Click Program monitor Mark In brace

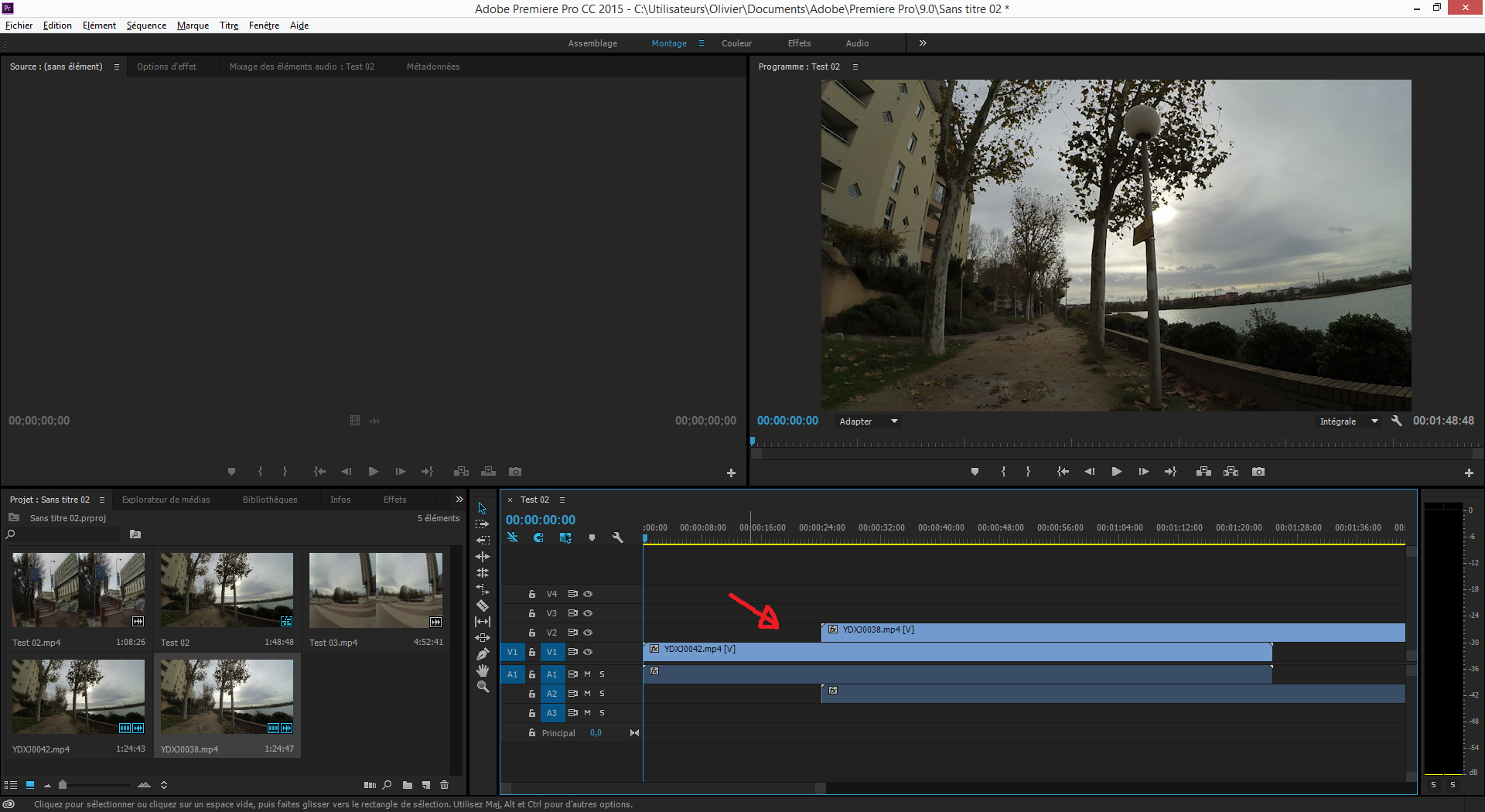tap(1003, 472)
